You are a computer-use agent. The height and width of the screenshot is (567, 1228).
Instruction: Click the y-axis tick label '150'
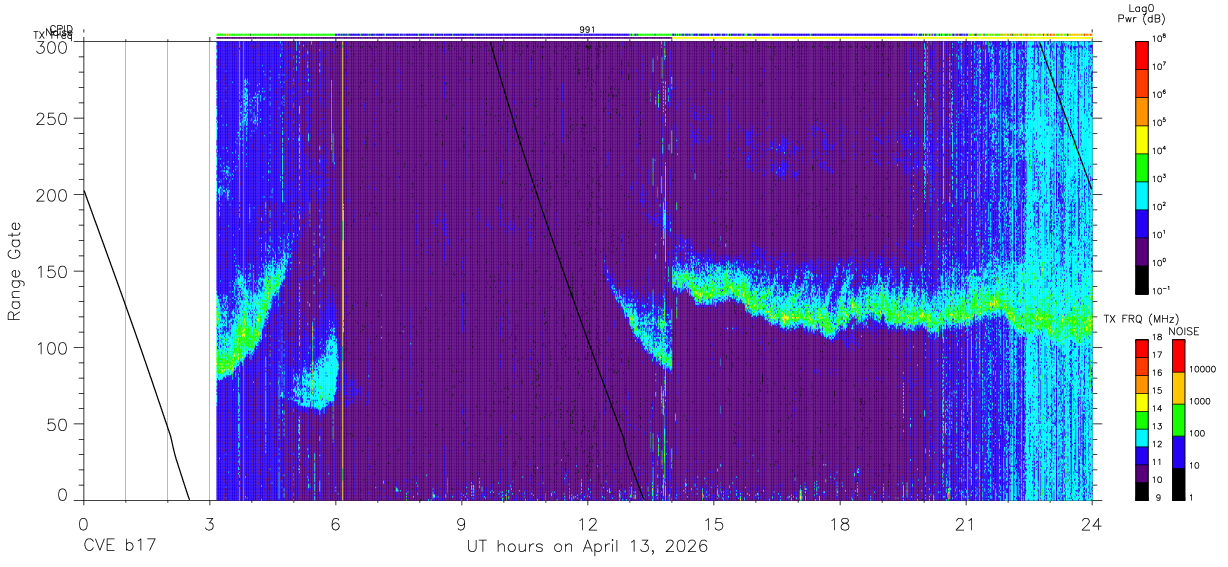(x=54, y=271)
